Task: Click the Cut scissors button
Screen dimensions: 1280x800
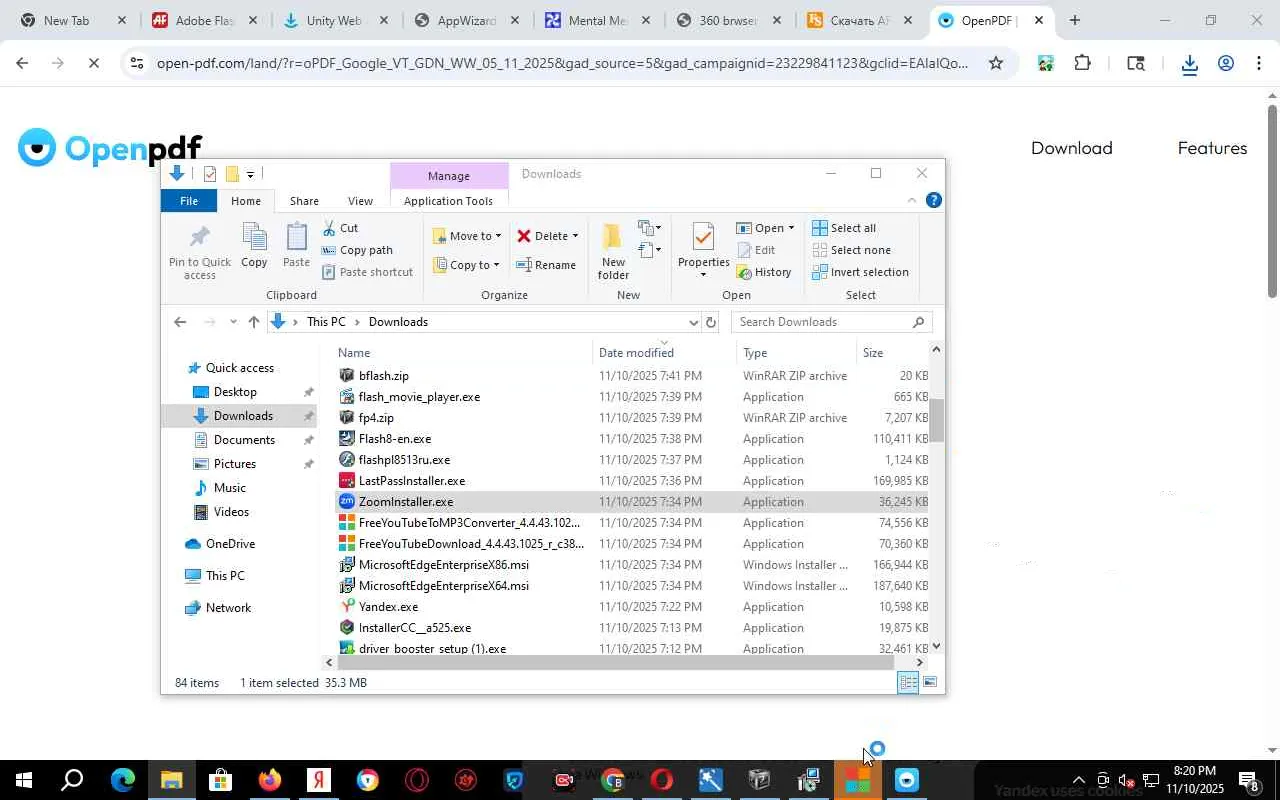Action: [x=340, y=228]
